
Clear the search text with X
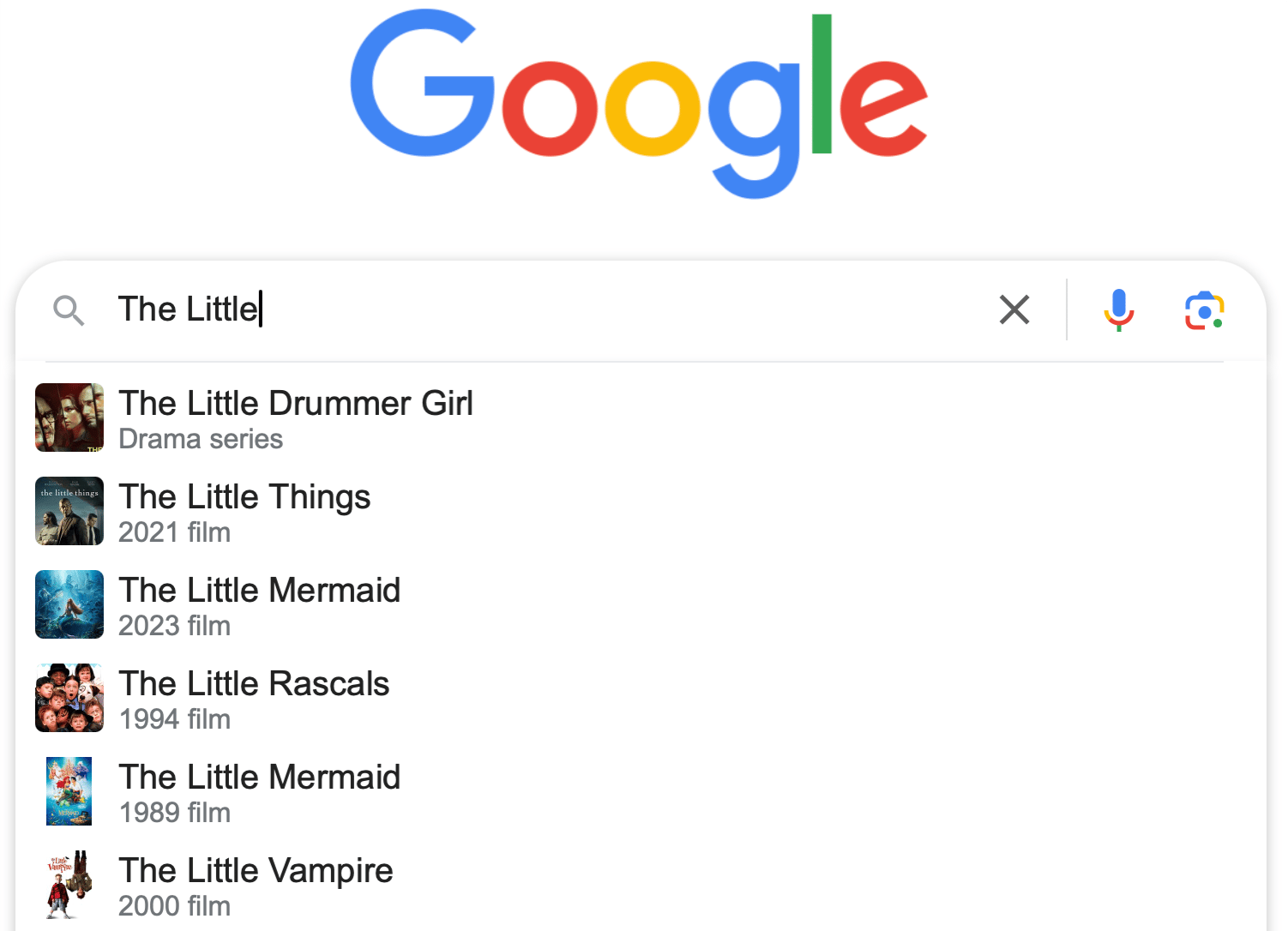pyautogui.click(x=1014, y=309)
